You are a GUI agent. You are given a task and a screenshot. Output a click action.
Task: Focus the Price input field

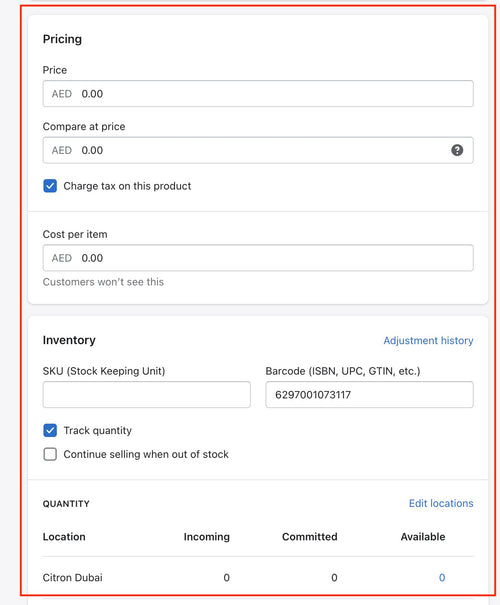point(258,94)
